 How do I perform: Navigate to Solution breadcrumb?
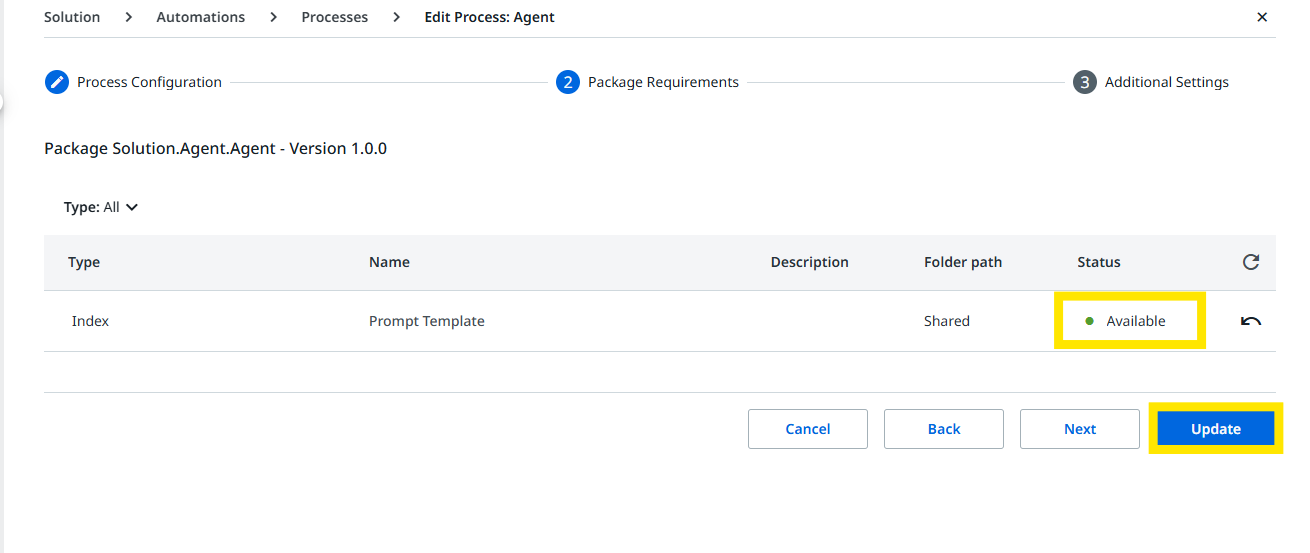(x=72, y=17)
